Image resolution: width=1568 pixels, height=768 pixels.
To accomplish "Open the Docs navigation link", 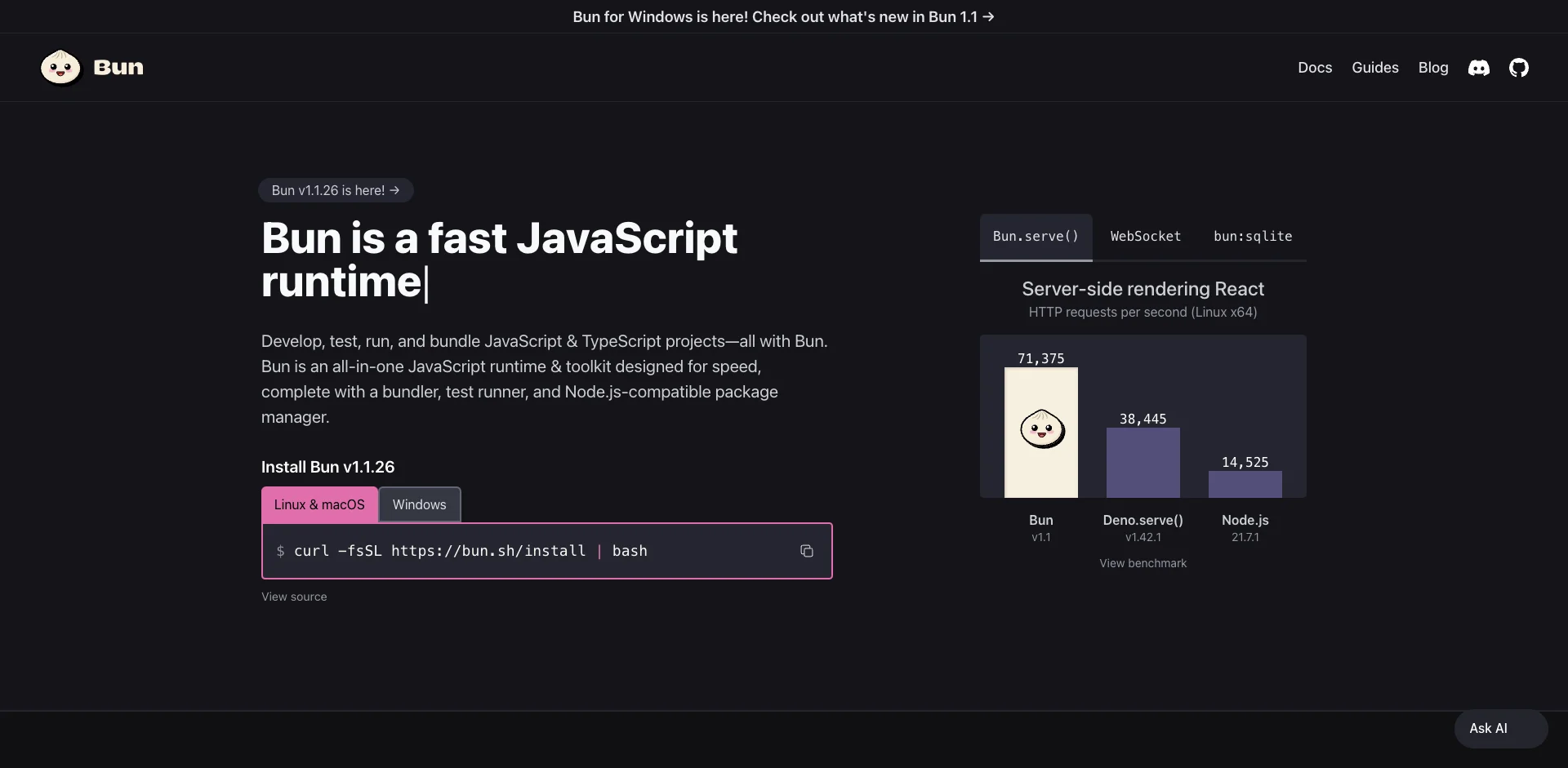I will (x=1315, y=68).
